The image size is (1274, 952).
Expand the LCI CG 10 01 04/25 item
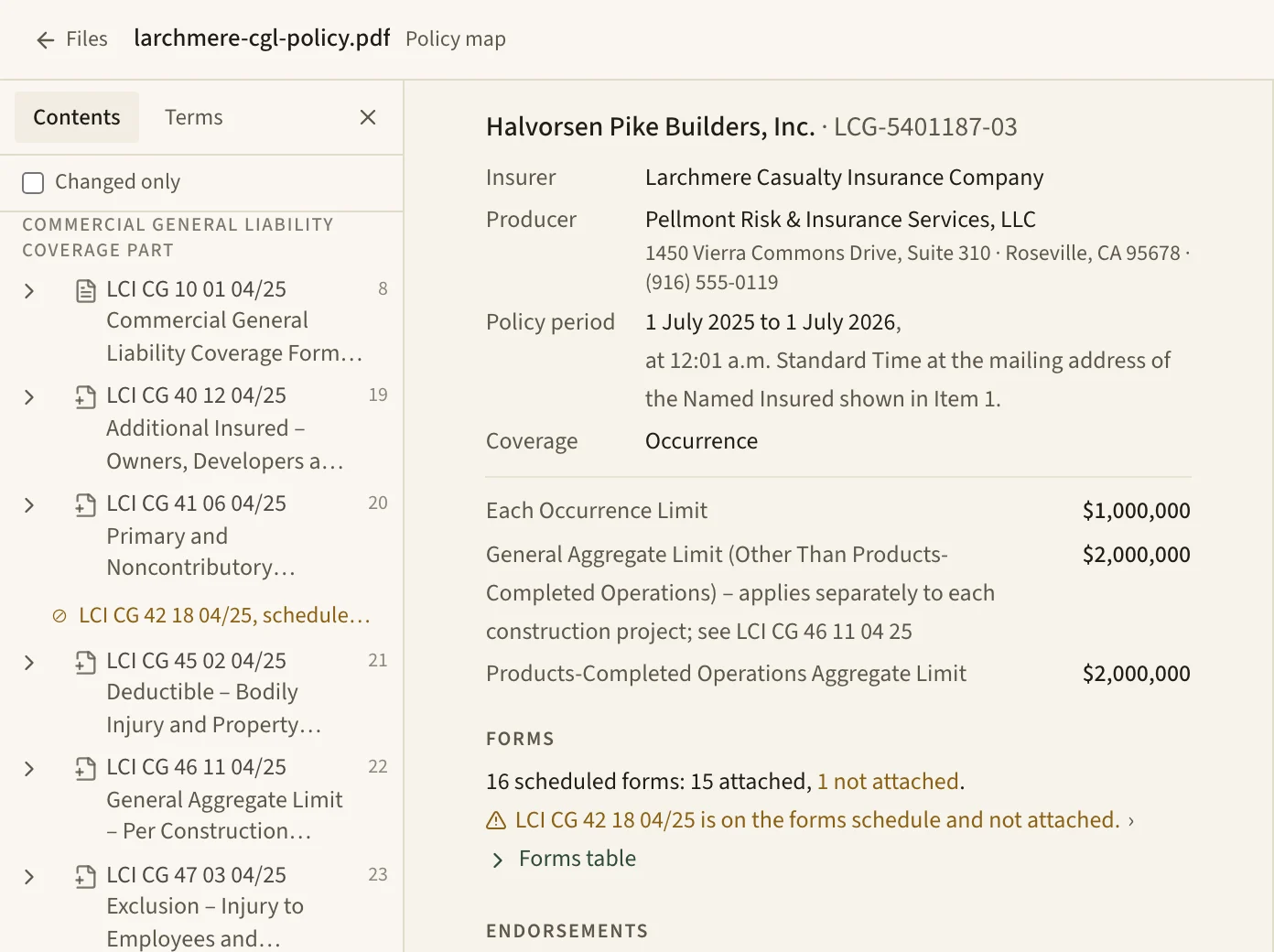pos(29,291)
